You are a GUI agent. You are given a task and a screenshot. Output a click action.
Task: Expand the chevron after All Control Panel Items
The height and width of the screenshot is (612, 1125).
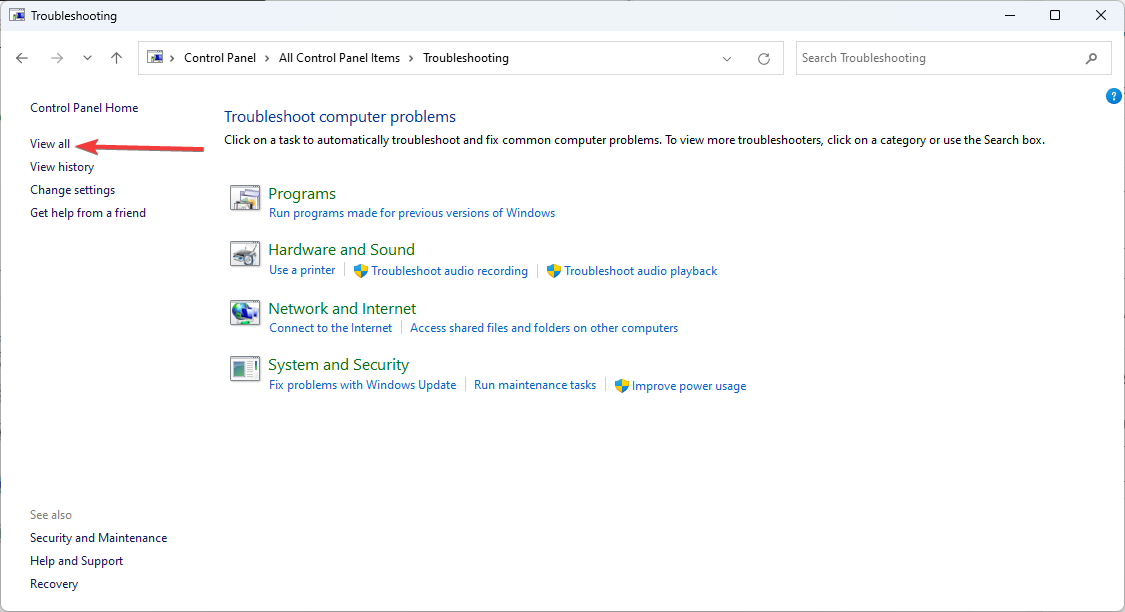click(411, 58)
